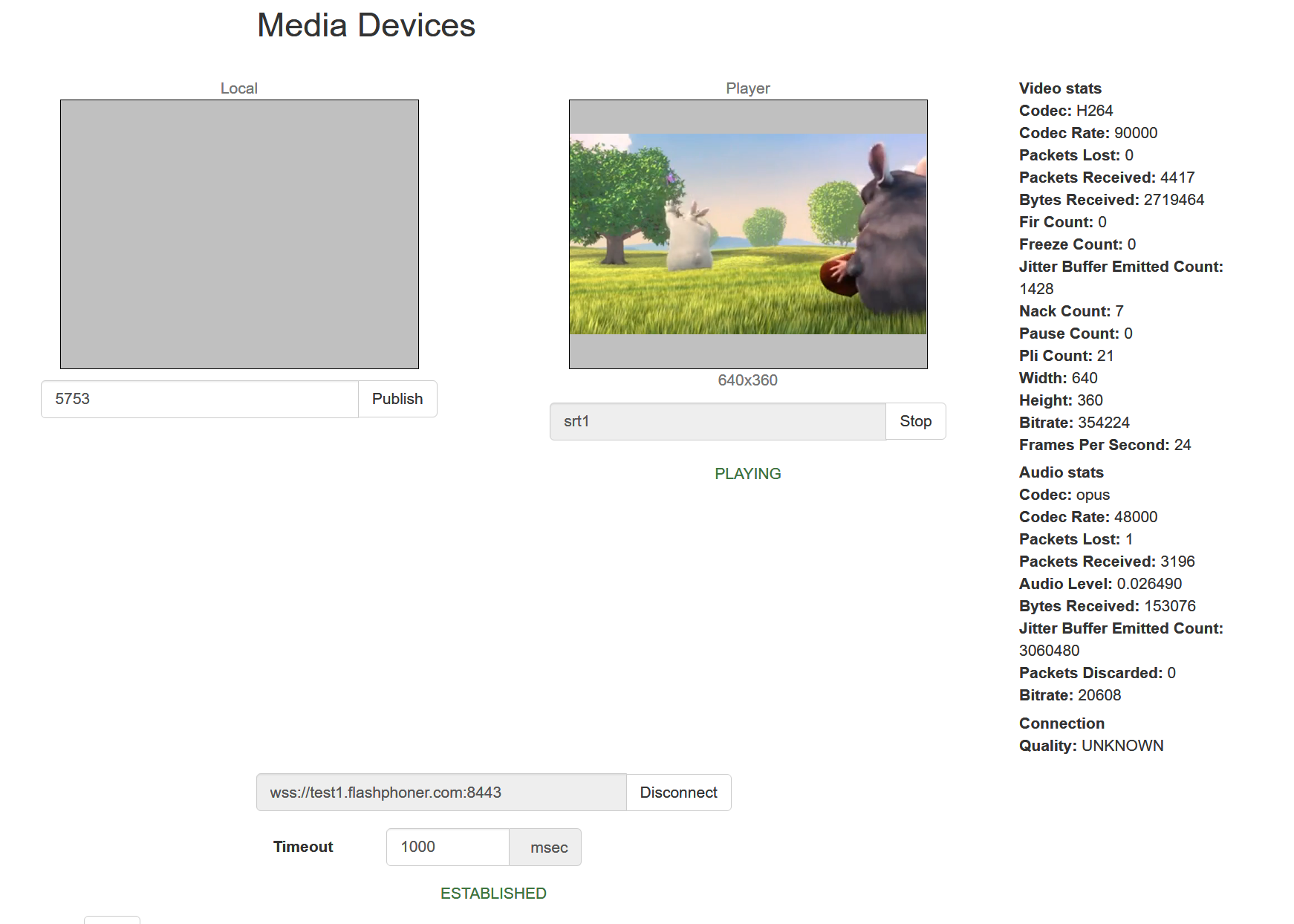This screenshot has height=924, width=1294.
Task: Click the Width: 640 line
Action: 1058,378
